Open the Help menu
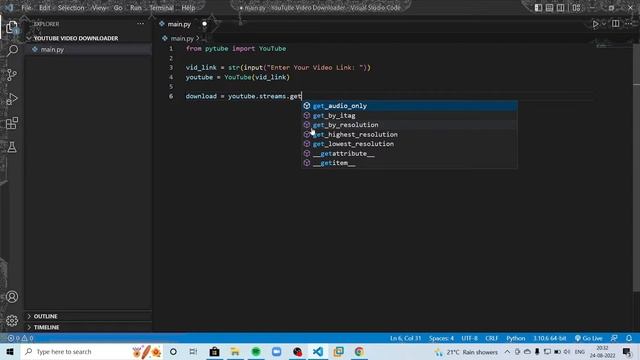 point(188,8)
